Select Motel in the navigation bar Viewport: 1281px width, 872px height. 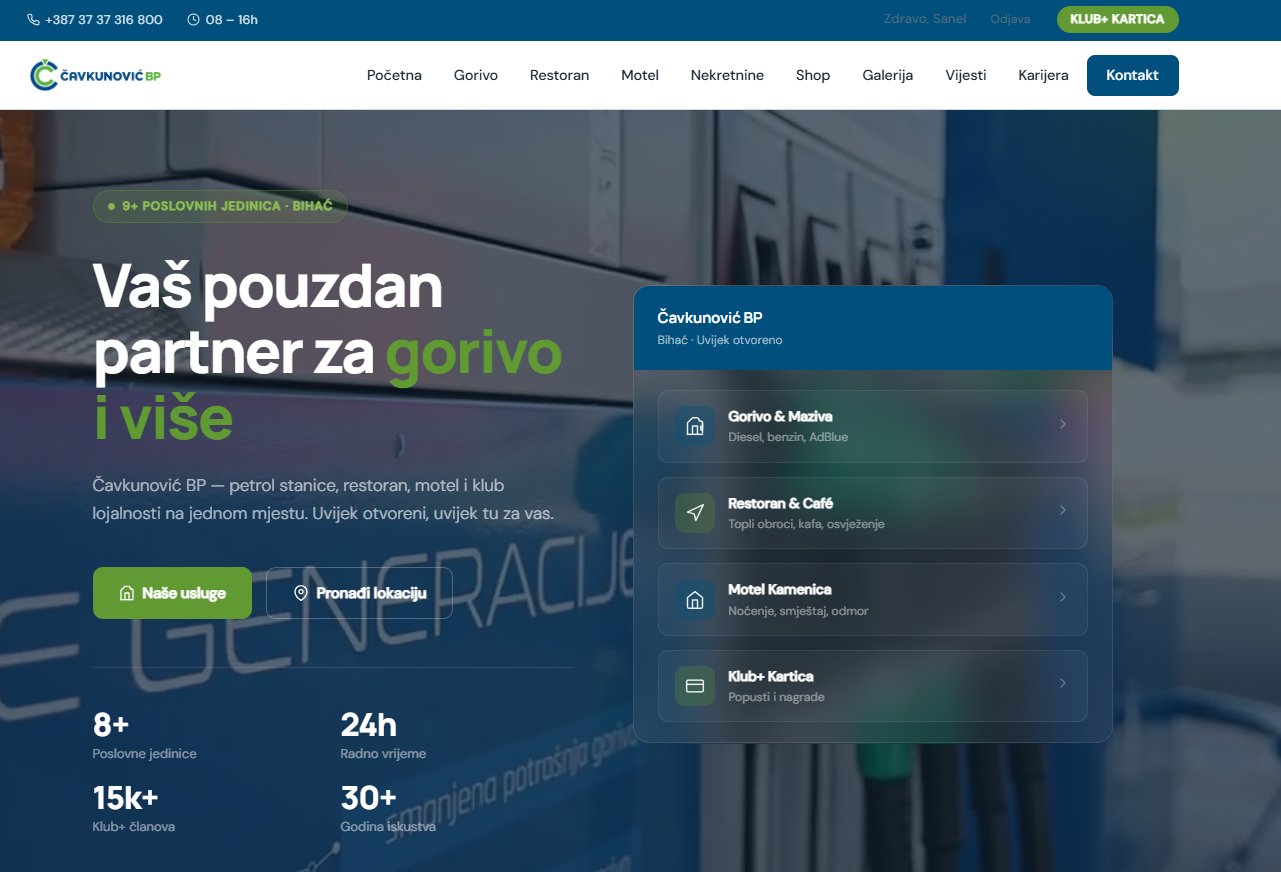pyautogui.click(x=640, y=75)
